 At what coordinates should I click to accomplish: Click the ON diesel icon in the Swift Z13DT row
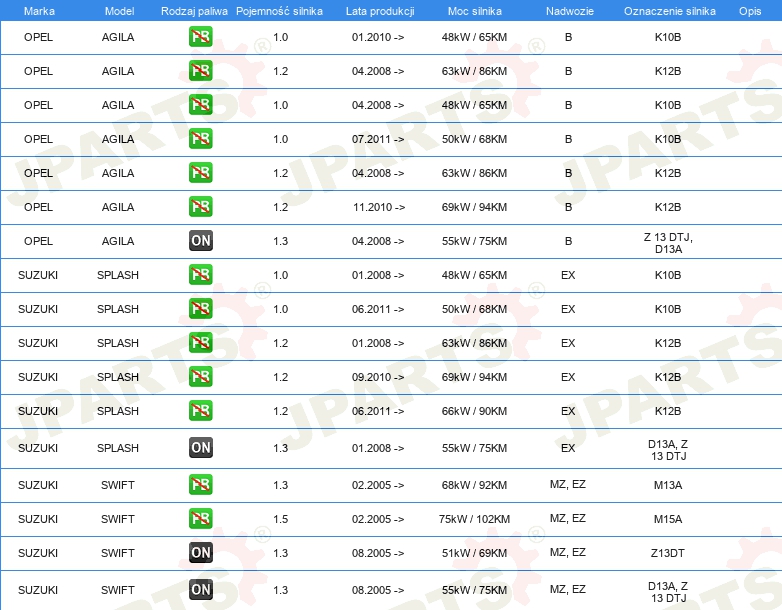point(200,553)
